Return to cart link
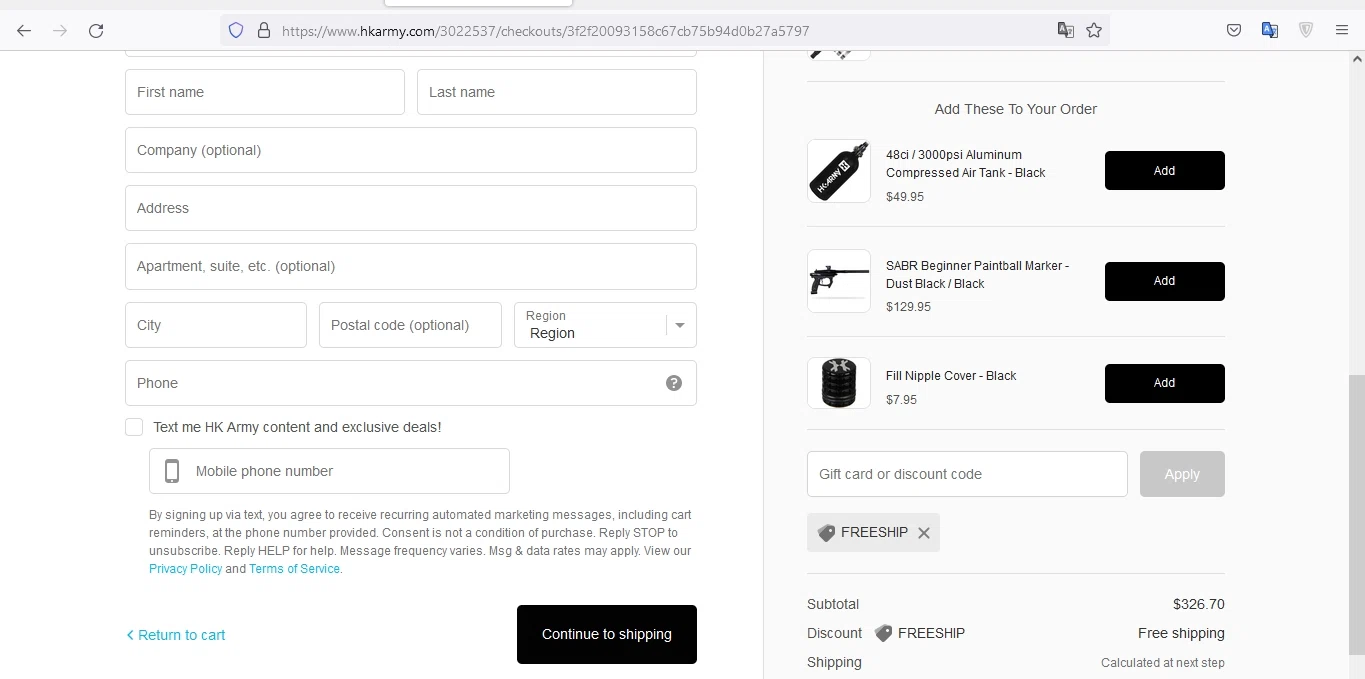 (176, 635)
